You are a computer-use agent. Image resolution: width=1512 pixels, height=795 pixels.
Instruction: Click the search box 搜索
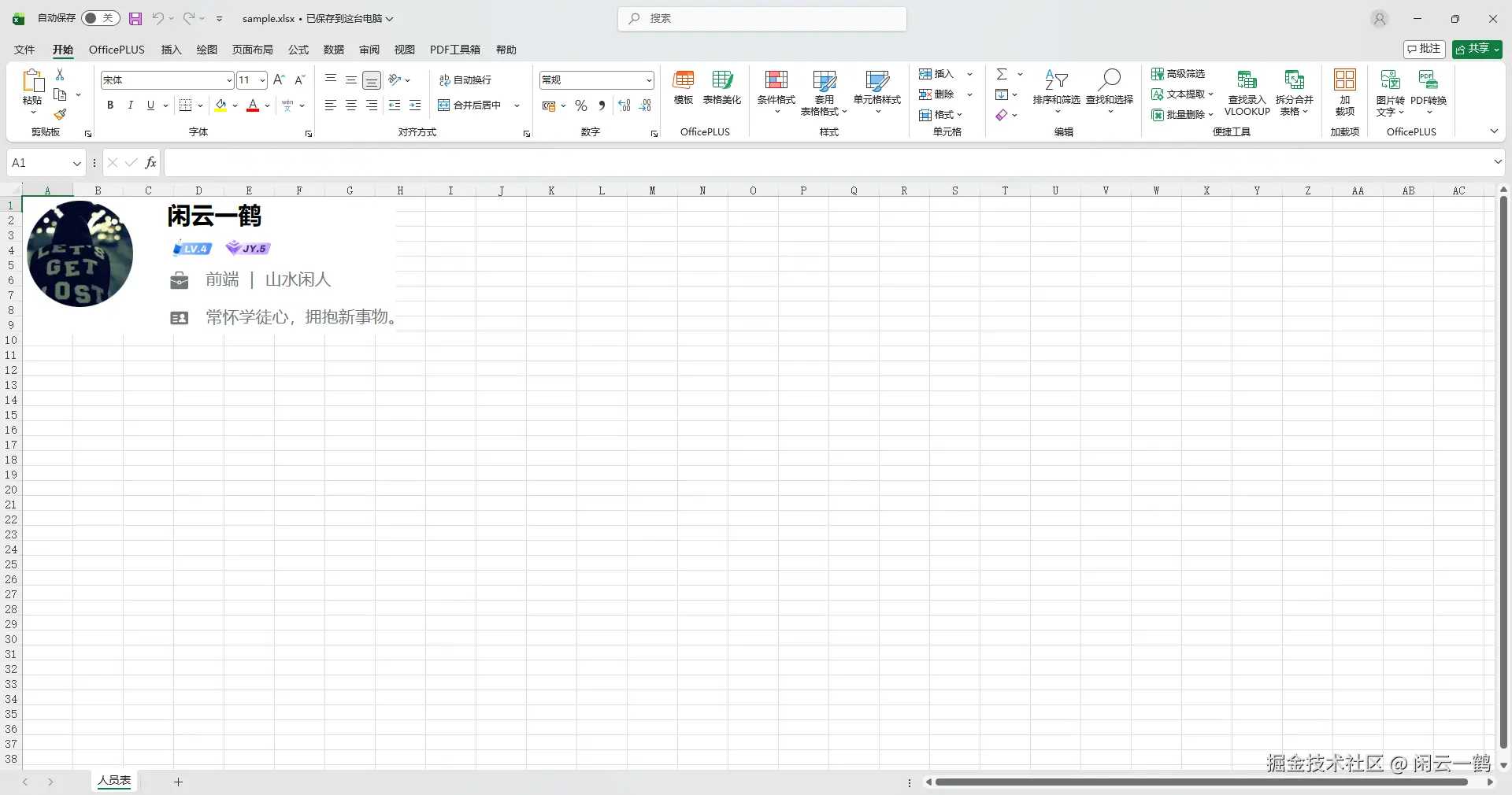(x=762, y=19)
